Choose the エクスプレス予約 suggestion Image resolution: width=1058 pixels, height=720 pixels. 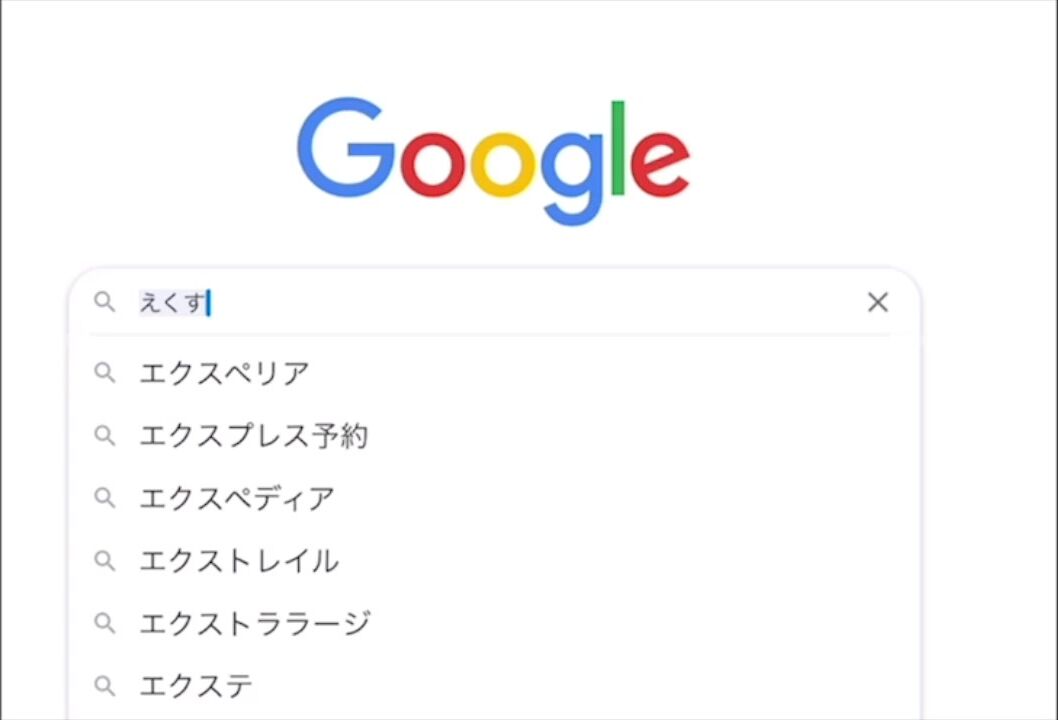254,436
